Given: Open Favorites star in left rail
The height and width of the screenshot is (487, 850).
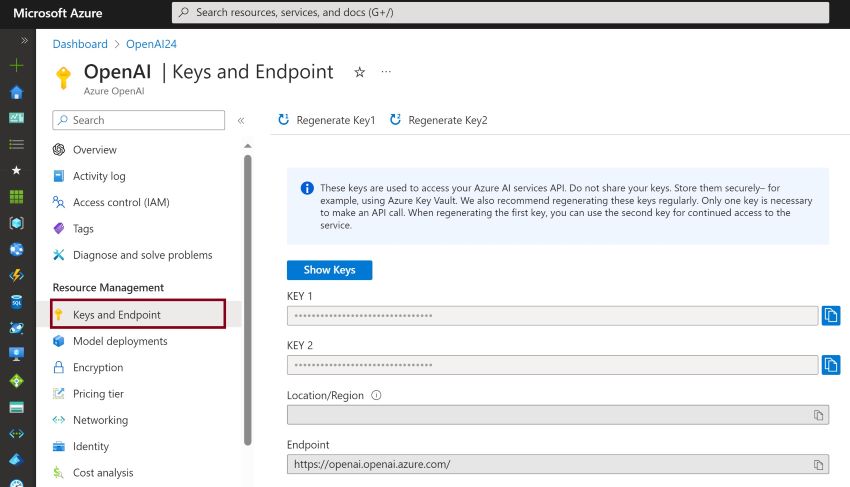Looking at the screenshot, I should 16,170.
